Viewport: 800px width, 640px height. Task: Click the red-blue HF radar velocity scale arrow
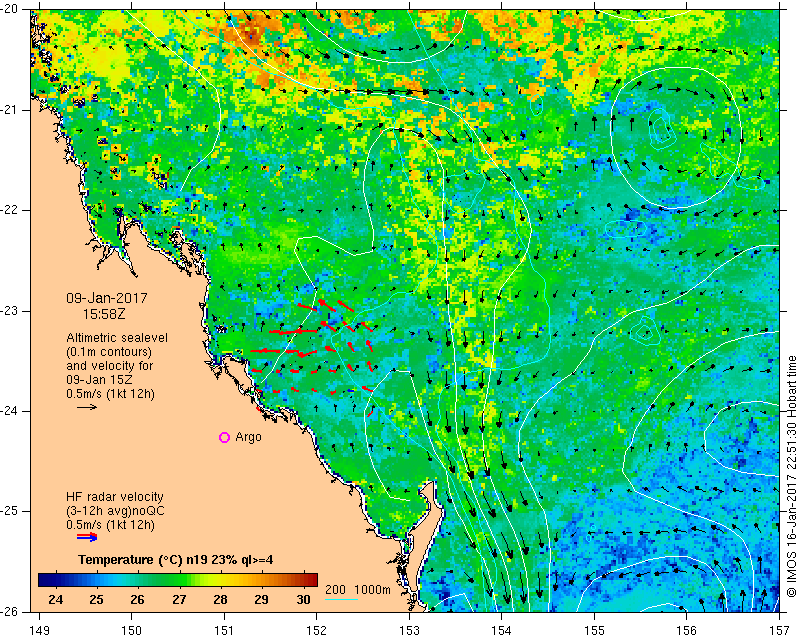click(x=87, y=537)
